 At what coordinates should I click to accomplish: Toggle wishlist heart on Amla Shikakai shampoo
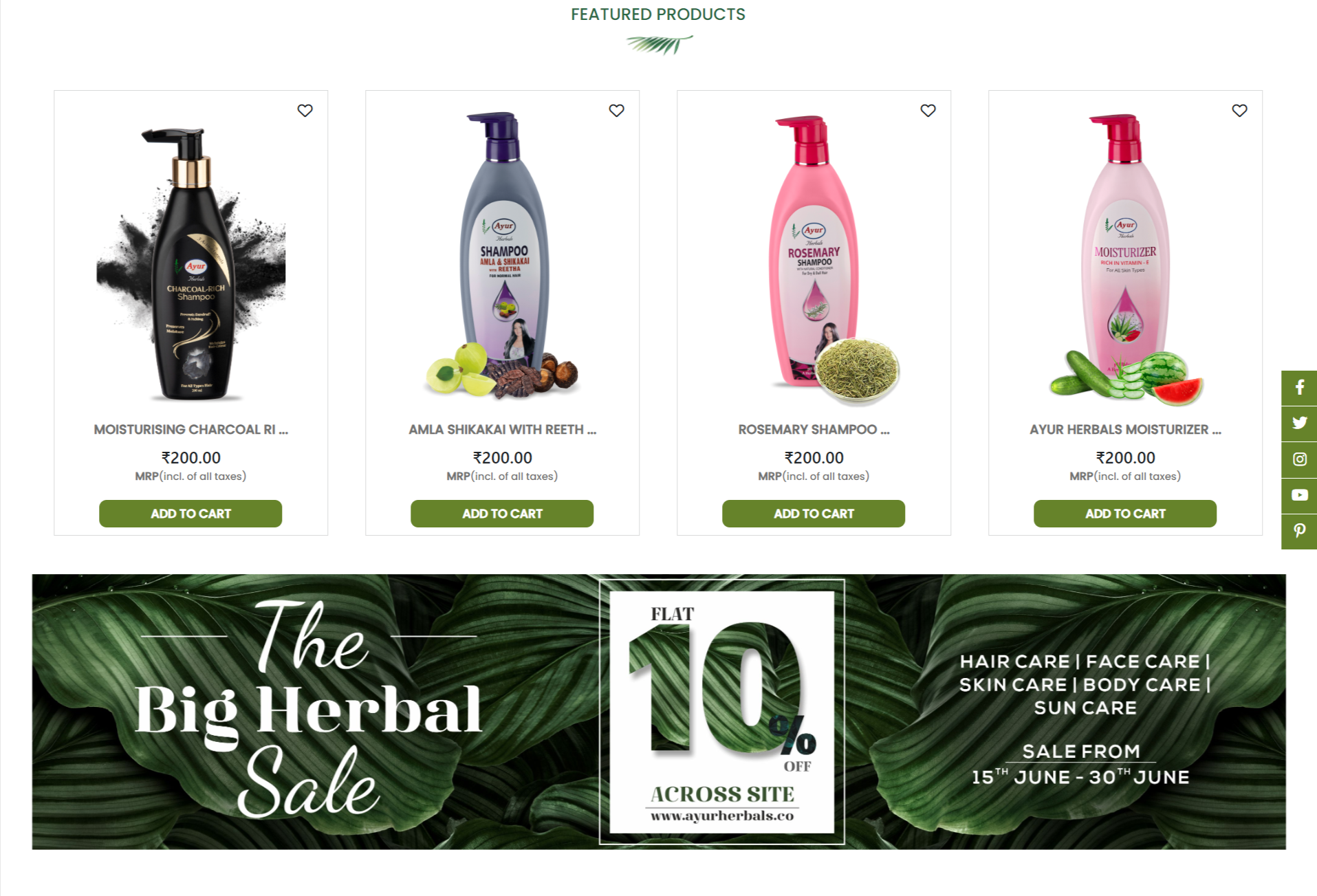(616, 111)
